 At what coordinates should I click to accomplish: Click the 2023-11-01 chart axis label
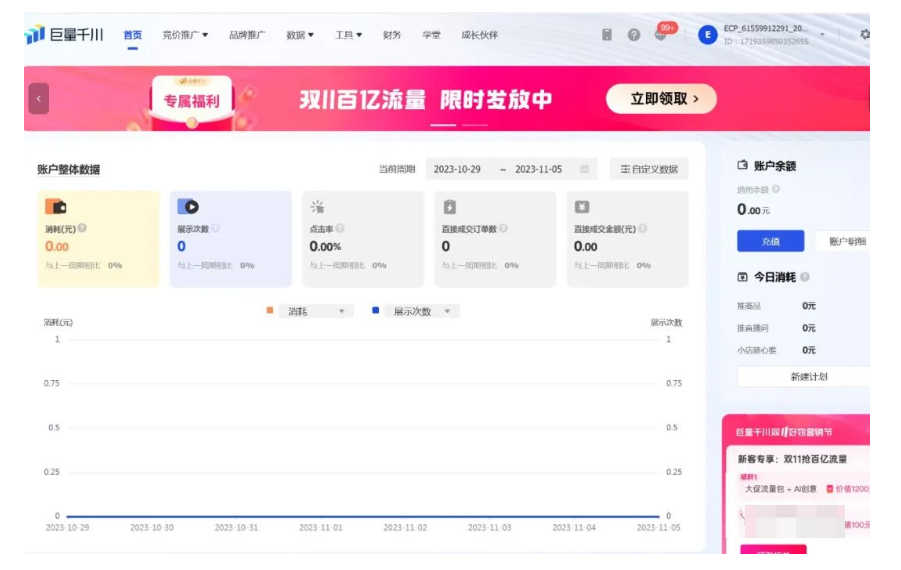coord(321,527)
